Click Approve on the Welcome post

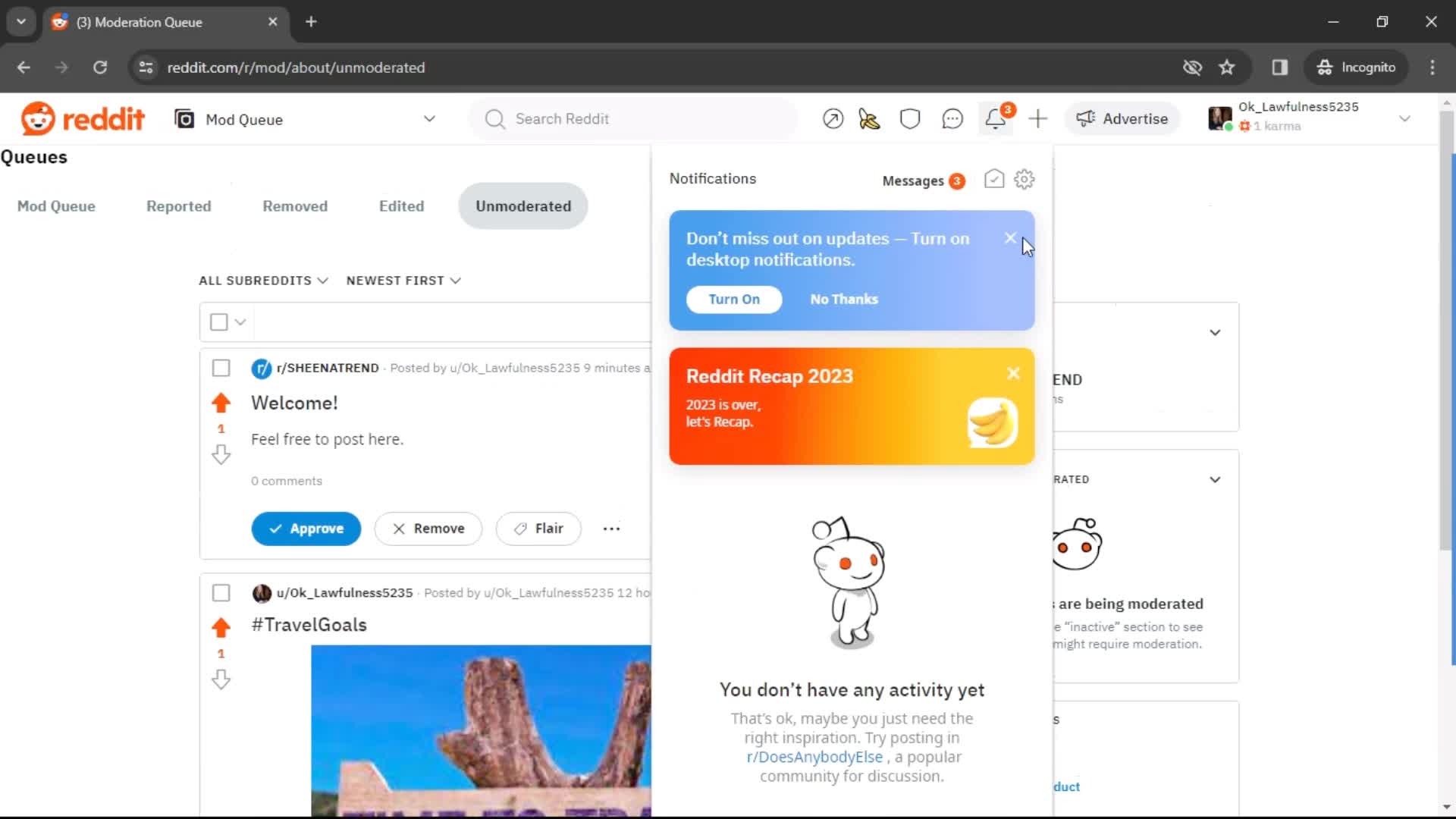pyautogui.click(x=306, y=528)
